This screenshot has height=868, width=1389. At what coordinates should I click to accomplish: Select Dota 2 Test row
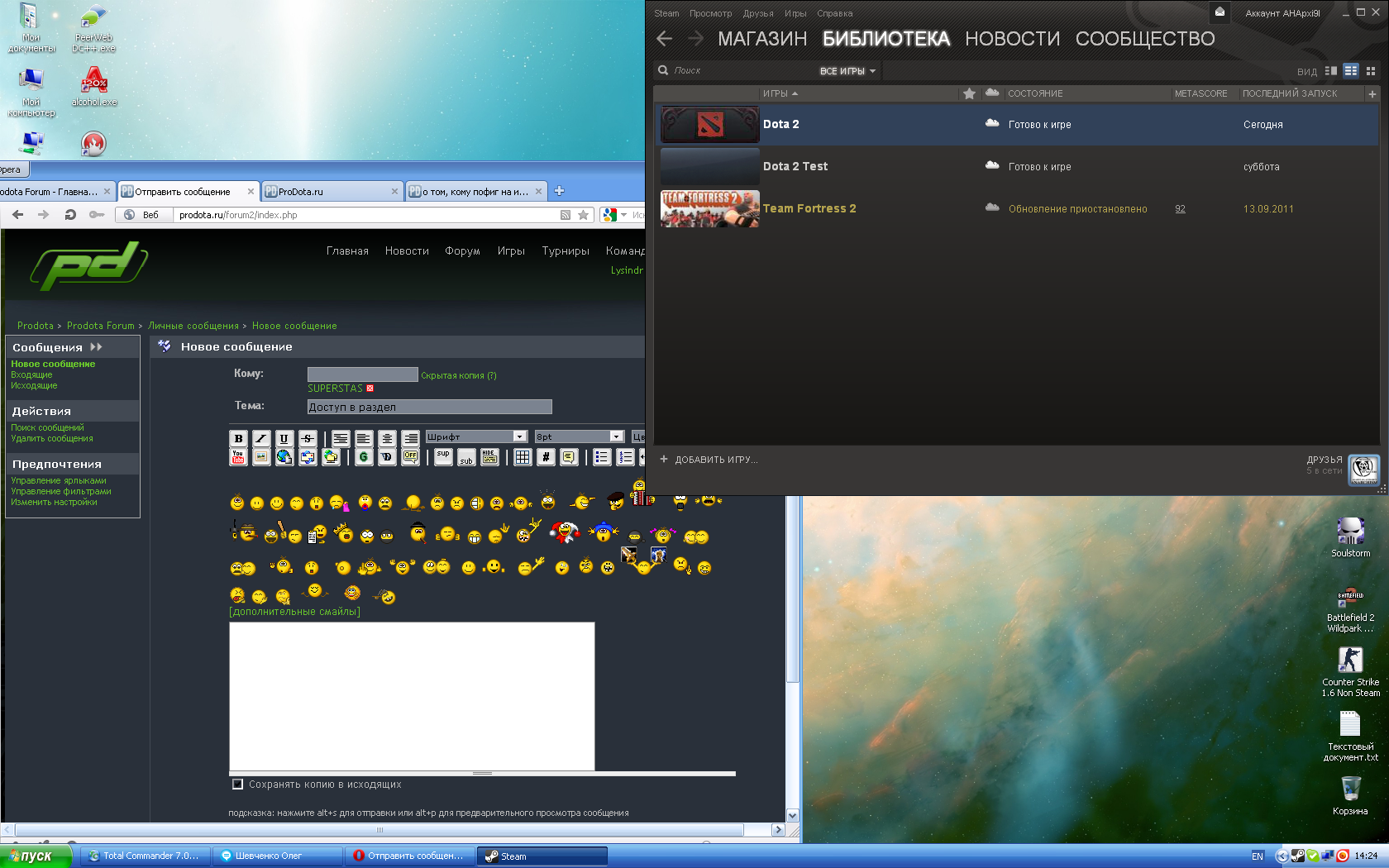point(1017,166)
